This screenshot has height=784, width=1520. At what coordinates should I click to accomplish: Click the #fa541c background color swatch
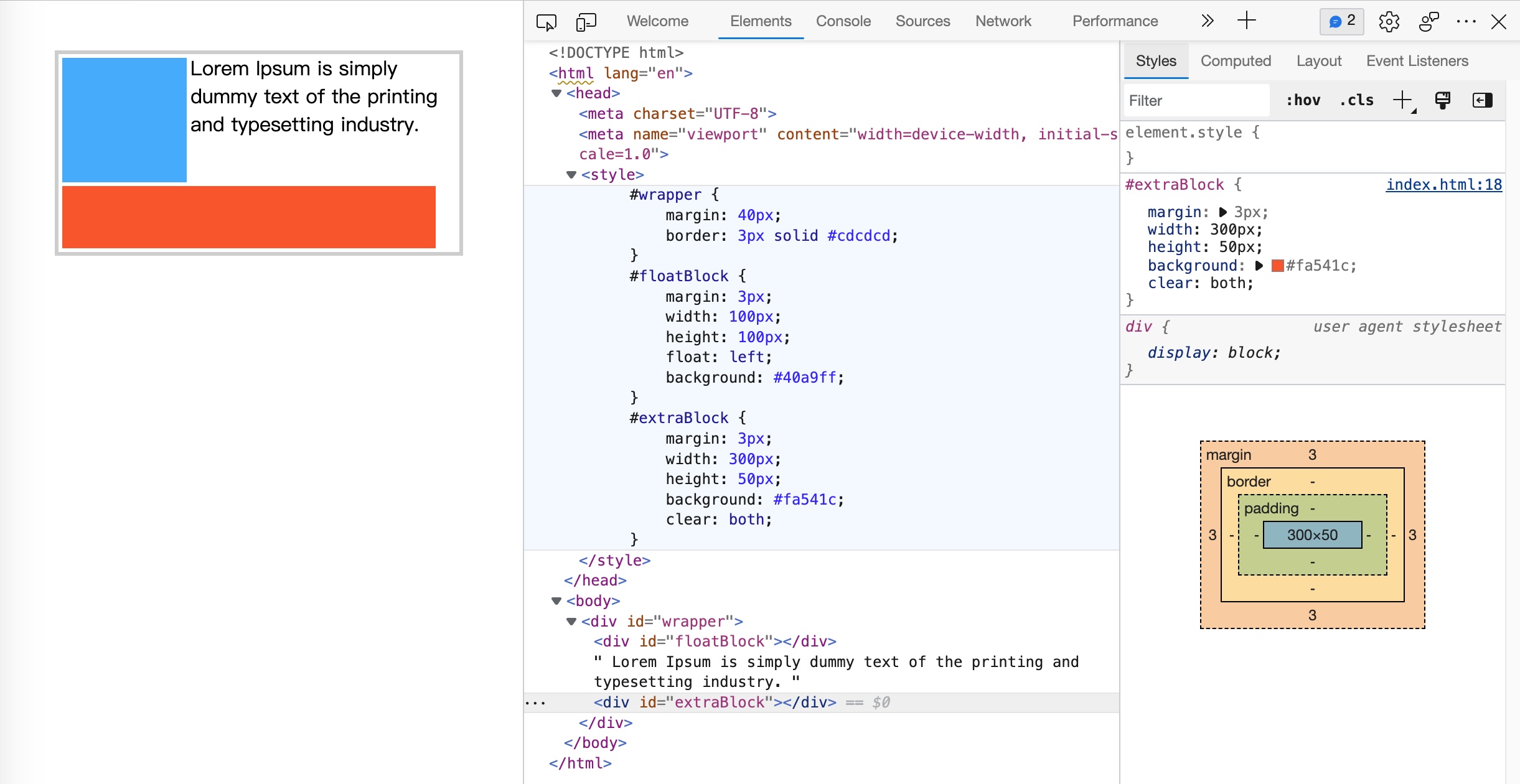coord(1277,266)
